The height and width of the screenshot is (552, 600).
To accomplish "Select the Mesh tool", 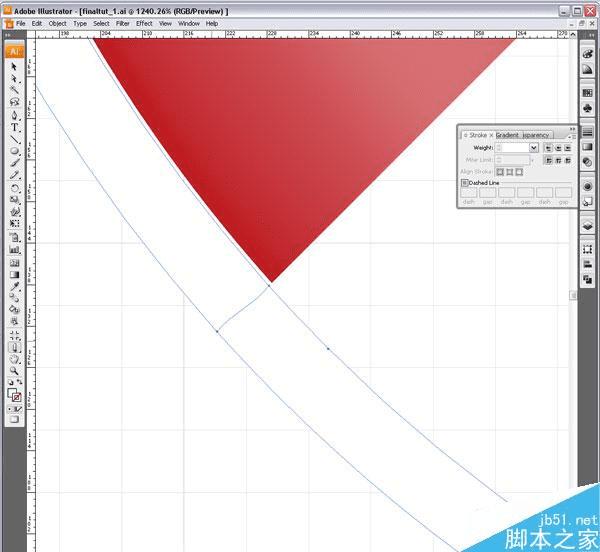I will tap(14, 263).
